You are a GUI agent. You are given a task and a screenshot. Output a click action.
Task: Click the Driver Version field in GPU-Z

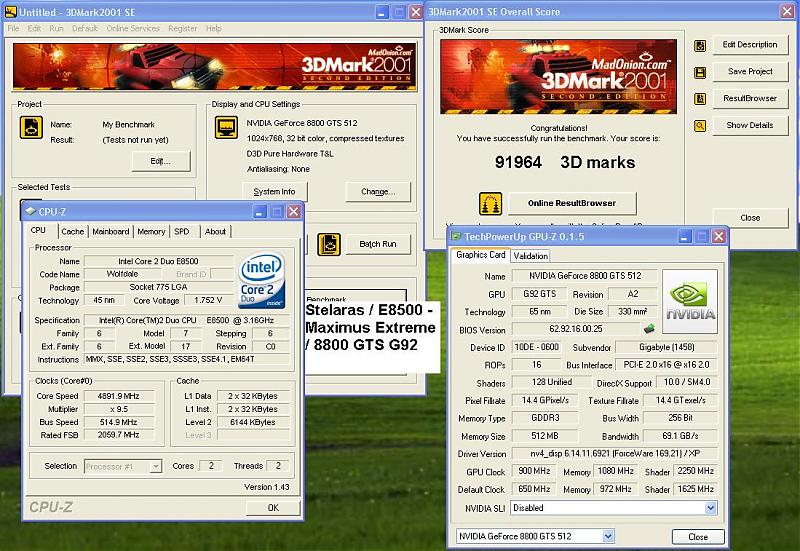(x=614, y=454)
